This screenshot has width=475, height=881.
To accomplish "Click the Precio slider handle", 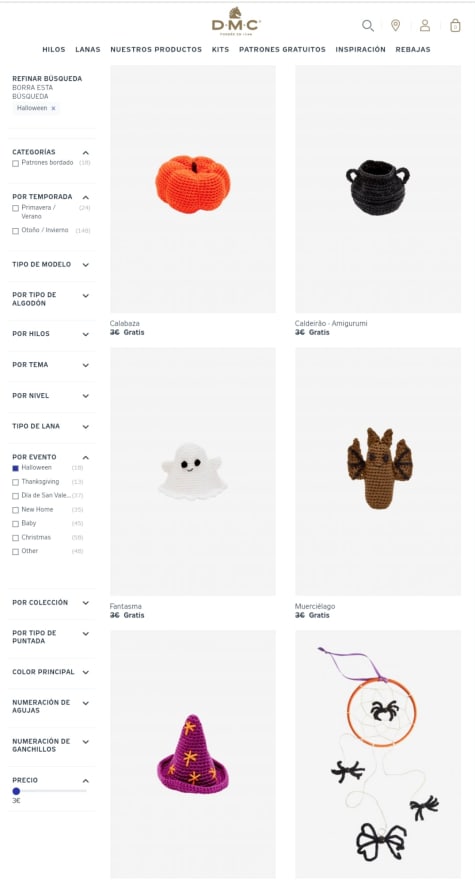I will 16,791.
